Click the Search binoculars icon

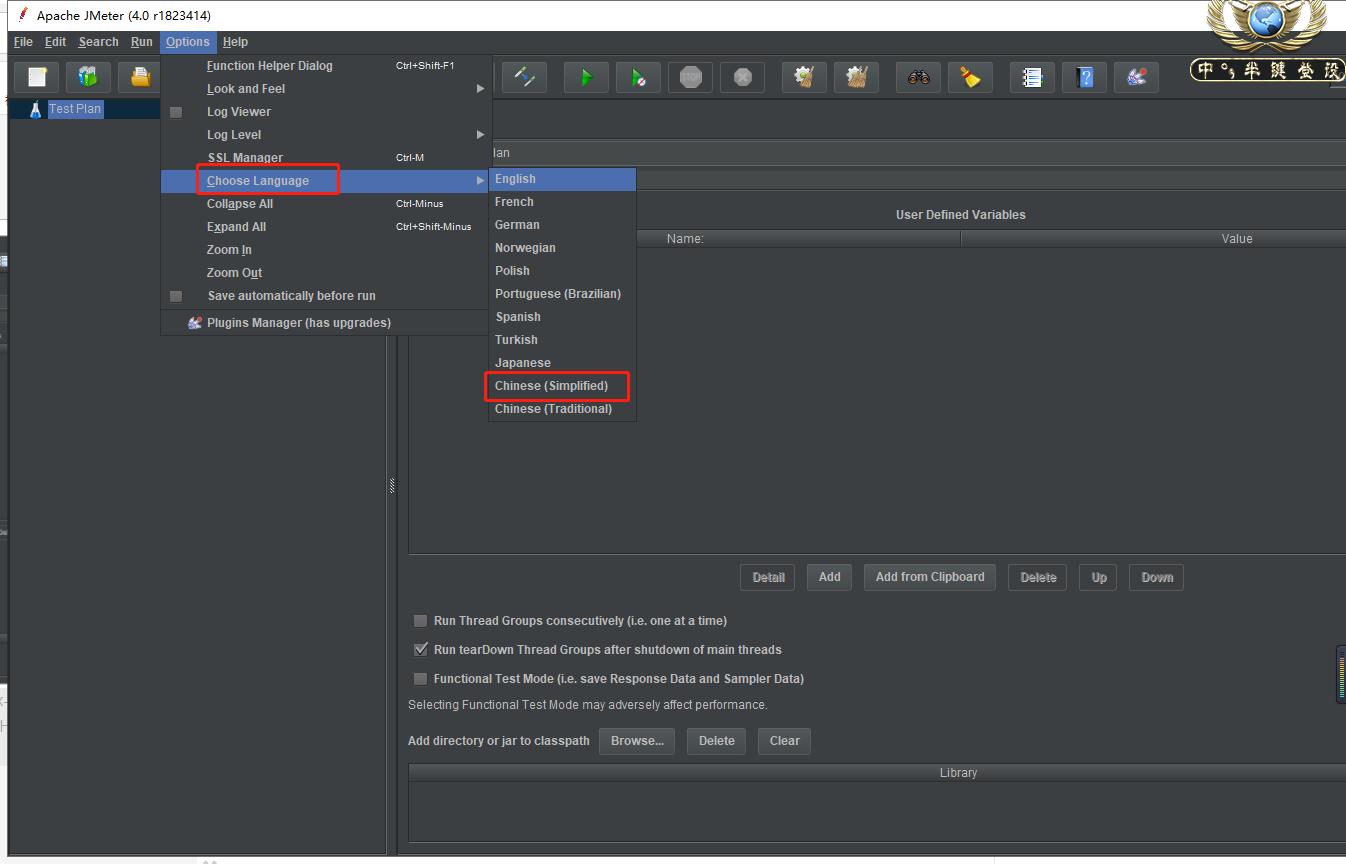918,77
